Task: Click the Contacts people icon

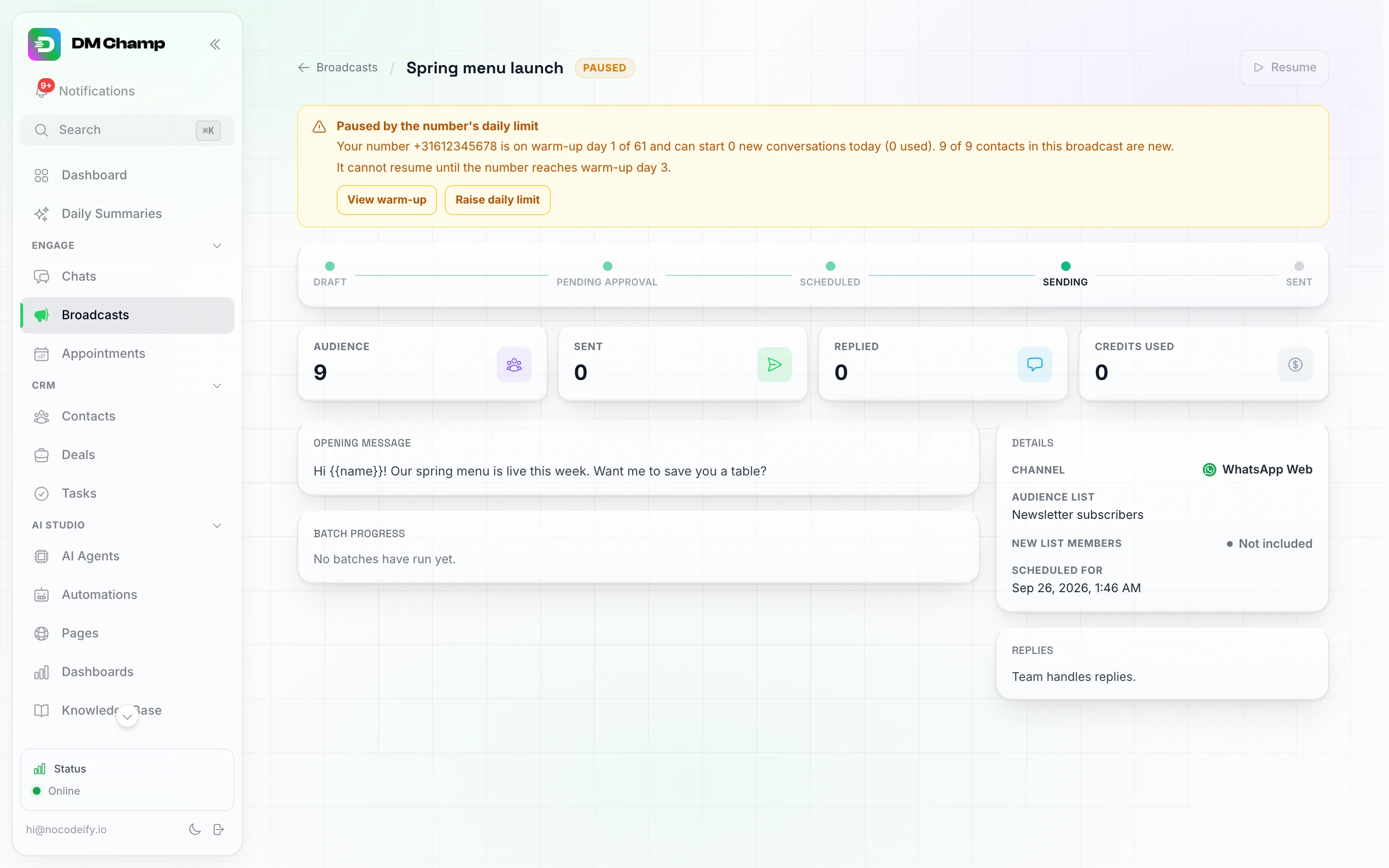Action: (x=41, y=417)
